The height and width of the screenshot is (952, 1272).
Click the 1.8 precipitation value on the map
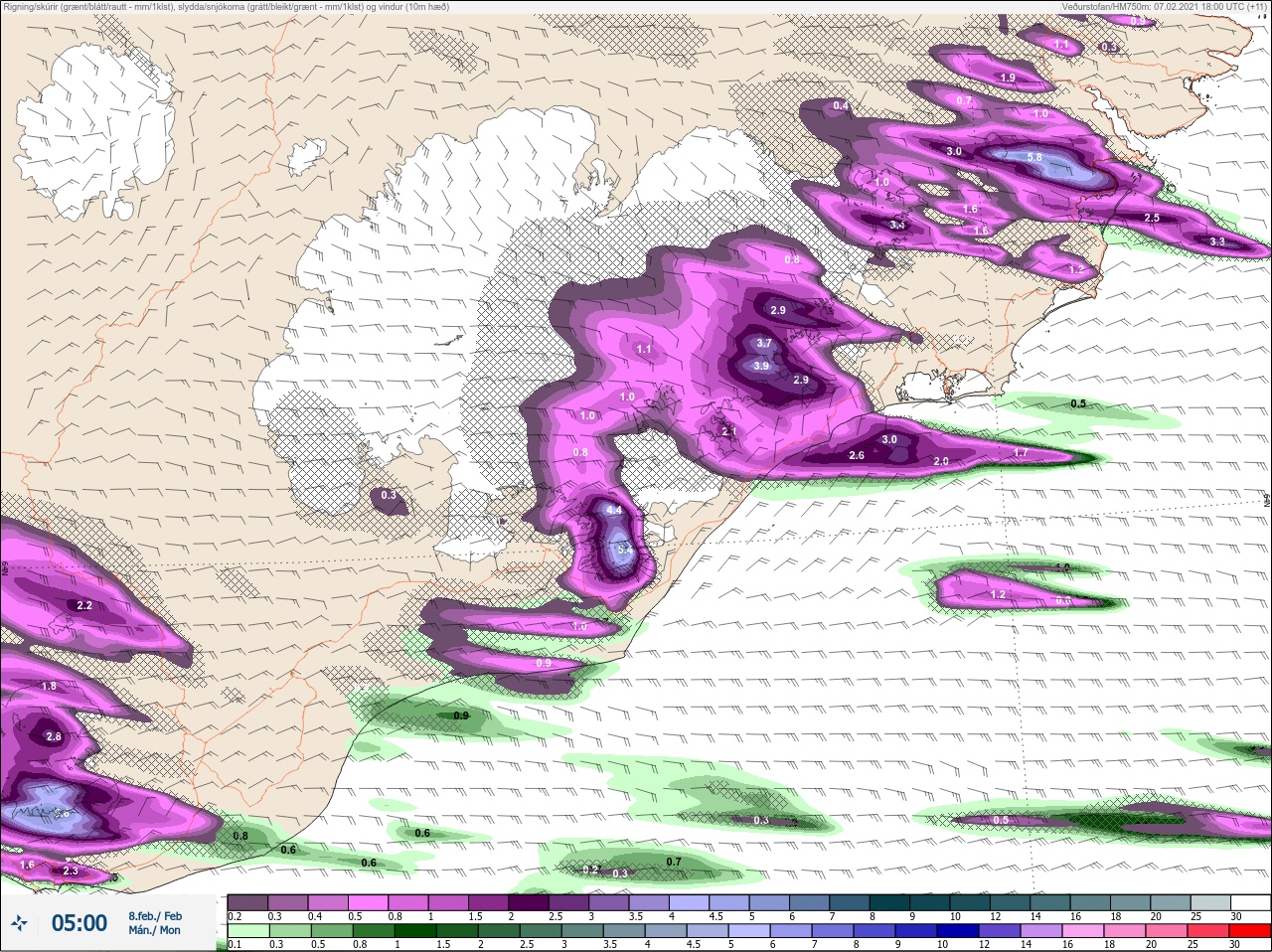tap(49, 686)
